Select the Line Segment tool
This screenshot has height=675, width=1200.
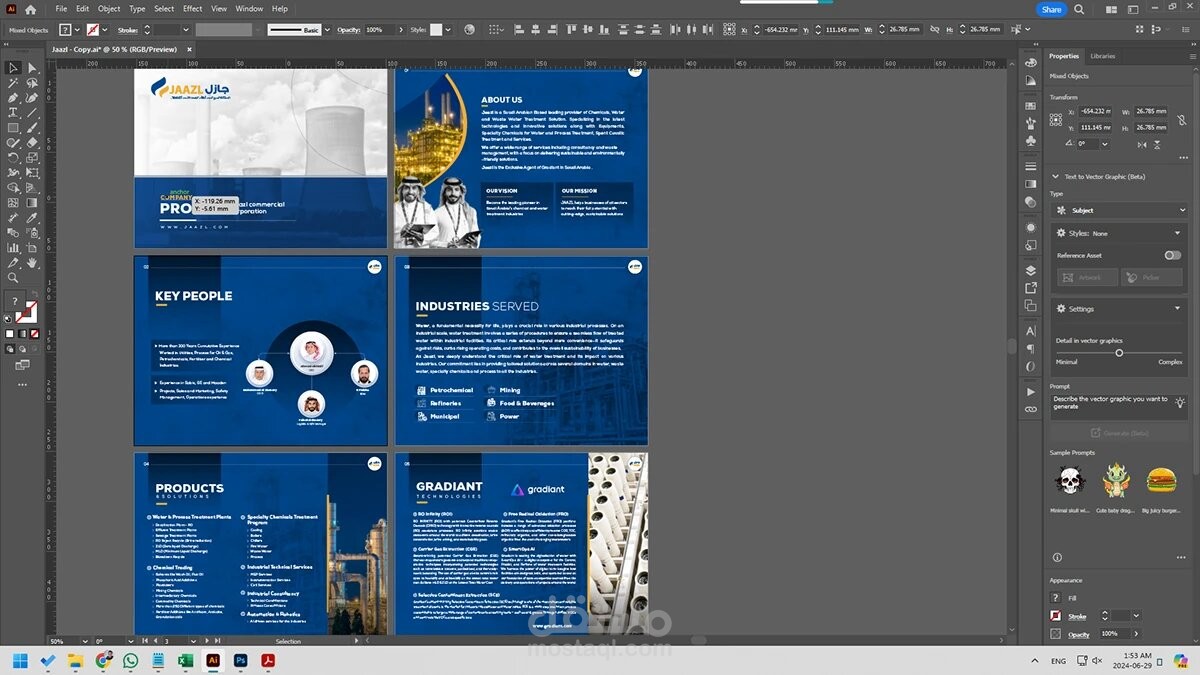click(32, 113)
